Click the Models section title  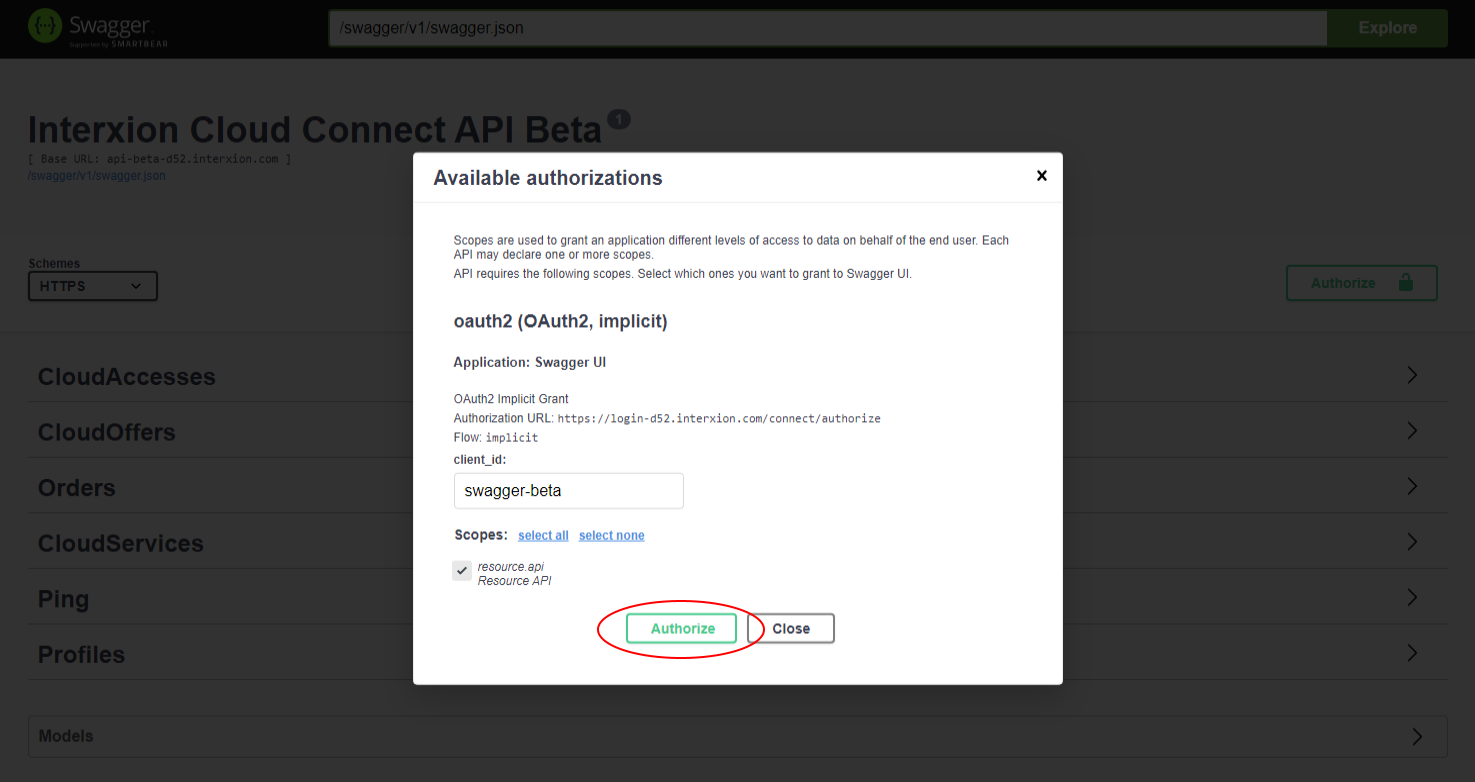(x=66, y=736)
